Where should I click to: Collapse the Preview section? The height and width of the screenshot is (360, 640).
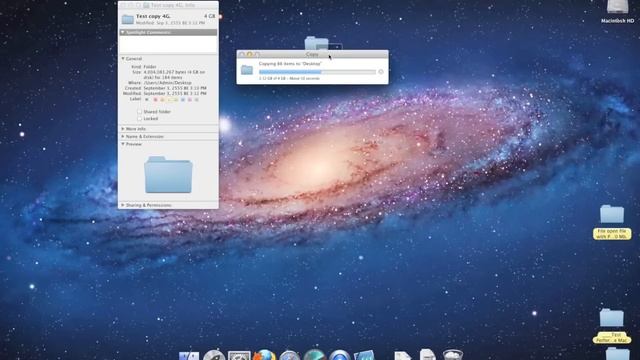[x=123, y=144]
